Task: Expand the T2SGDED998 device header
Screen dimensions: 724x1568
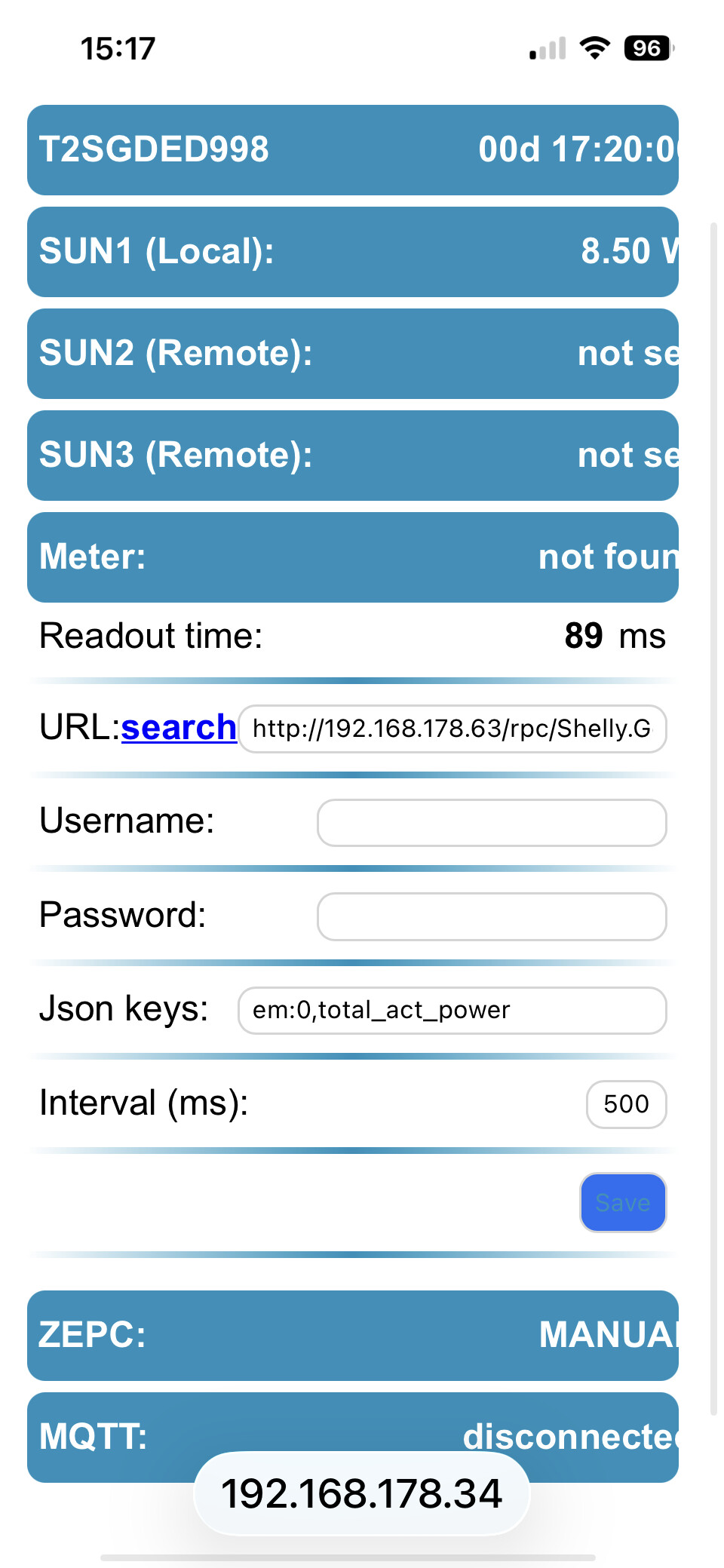Action: pyautogui.click(x=353, y=150)
